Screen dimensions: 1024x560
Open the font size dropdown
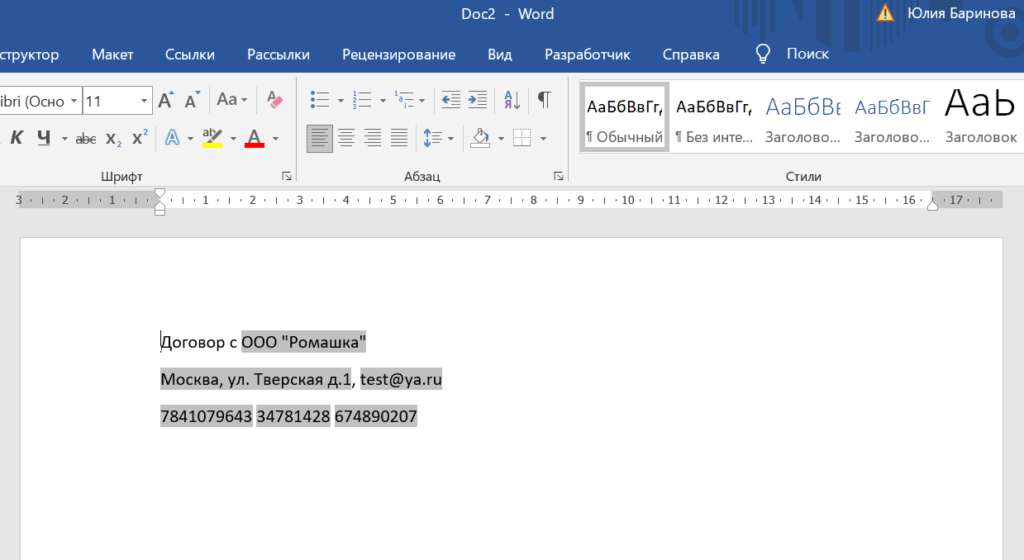point(144,101)
